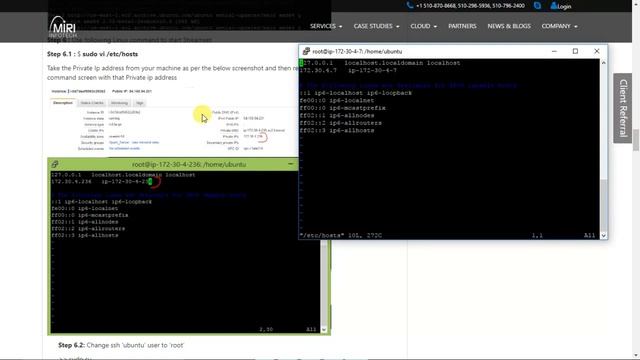The height and width of the screenshot is (360, 640).
Task: Click the ff02::2 ip6-allrouters line
Action: [340, 123]
